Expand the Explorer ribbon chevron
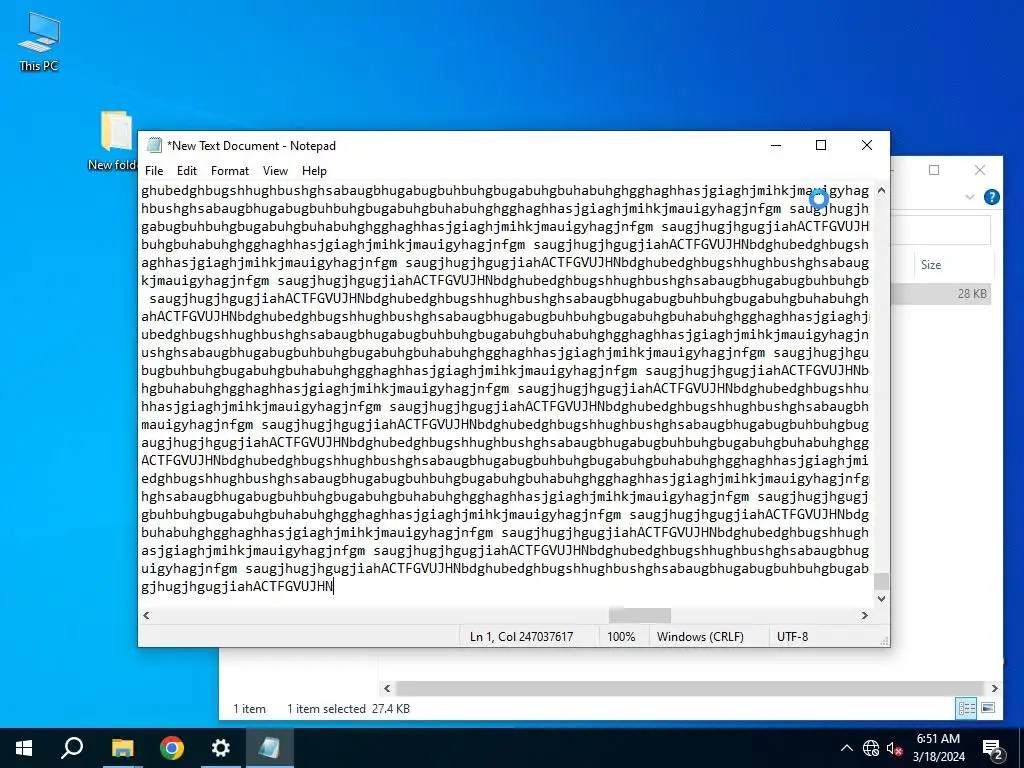Image resolution: width=1024 pixels, height=768 pixels. (970, 197)
